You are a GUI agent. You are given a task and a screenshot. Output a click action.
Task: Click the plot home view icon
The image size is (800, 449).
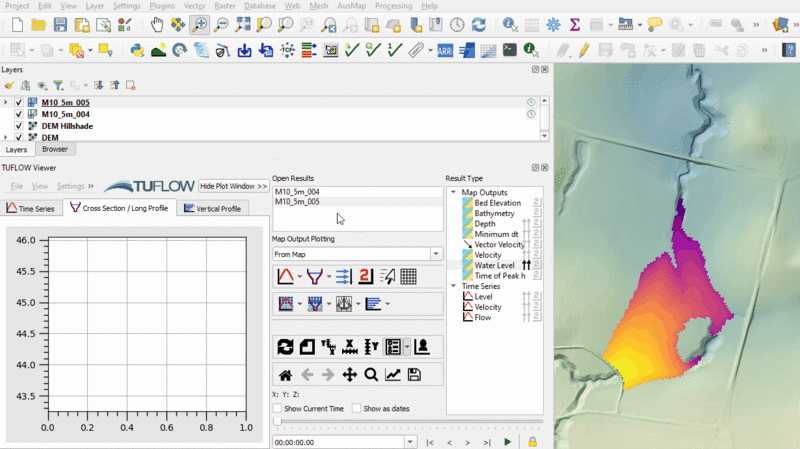[285, 375]
